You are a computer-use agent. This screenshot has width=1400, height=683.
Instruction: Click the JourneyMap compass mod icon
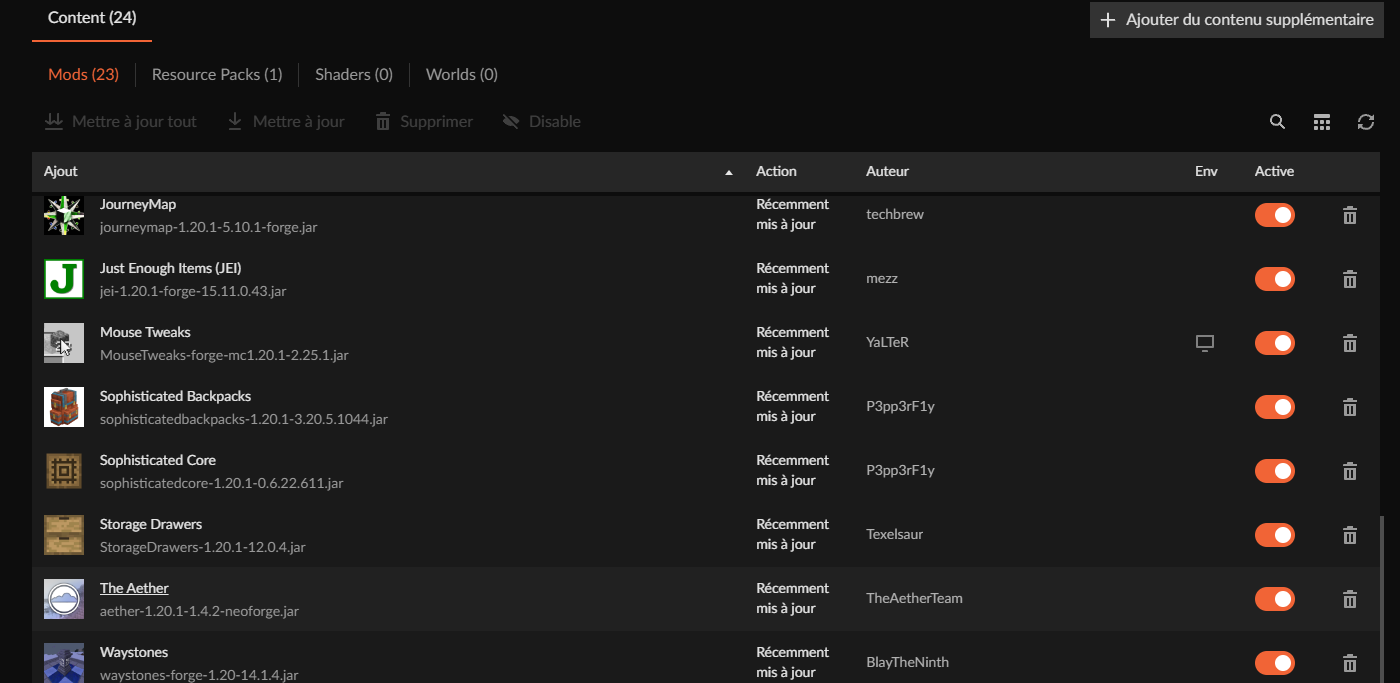pyautogui.click(x=64, y=215)
